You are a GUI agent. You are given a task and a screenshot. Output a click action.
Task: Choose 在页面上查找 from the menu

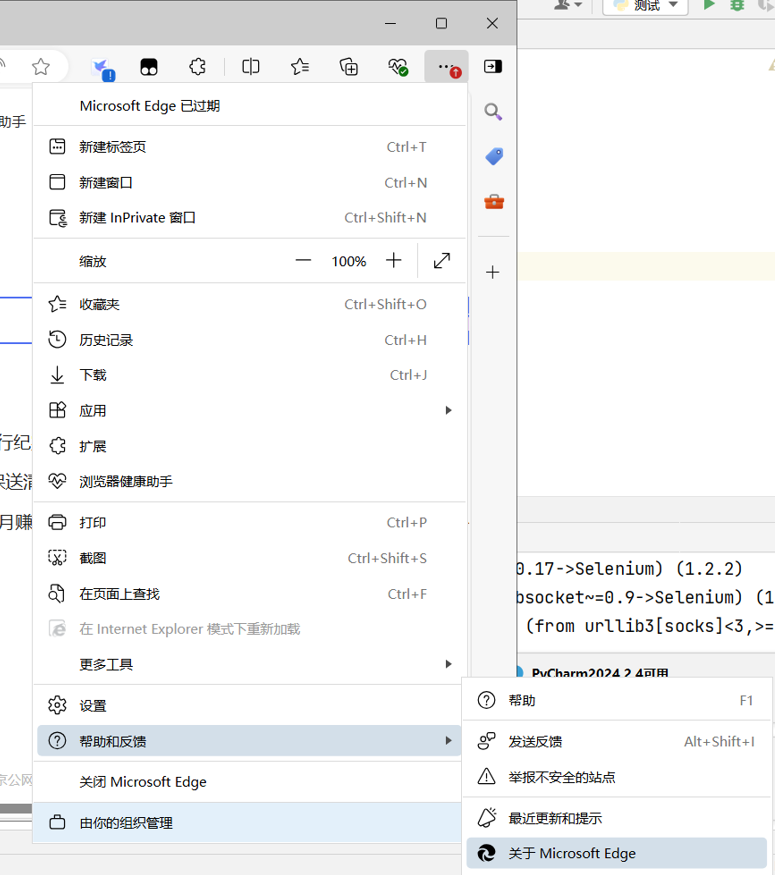(249, 594)
